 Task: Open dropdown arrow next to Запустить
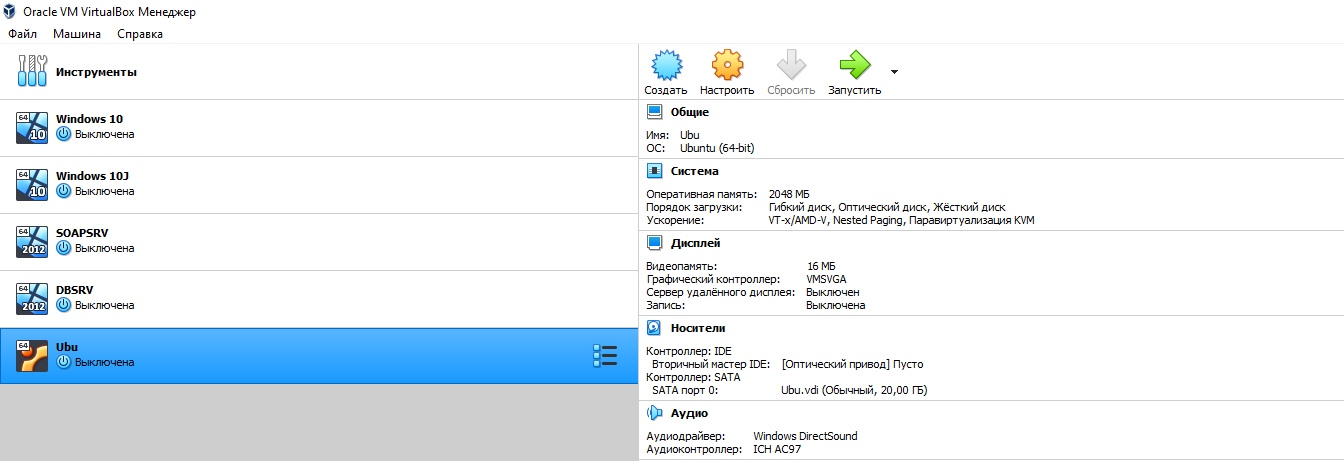tap(894, 72)
